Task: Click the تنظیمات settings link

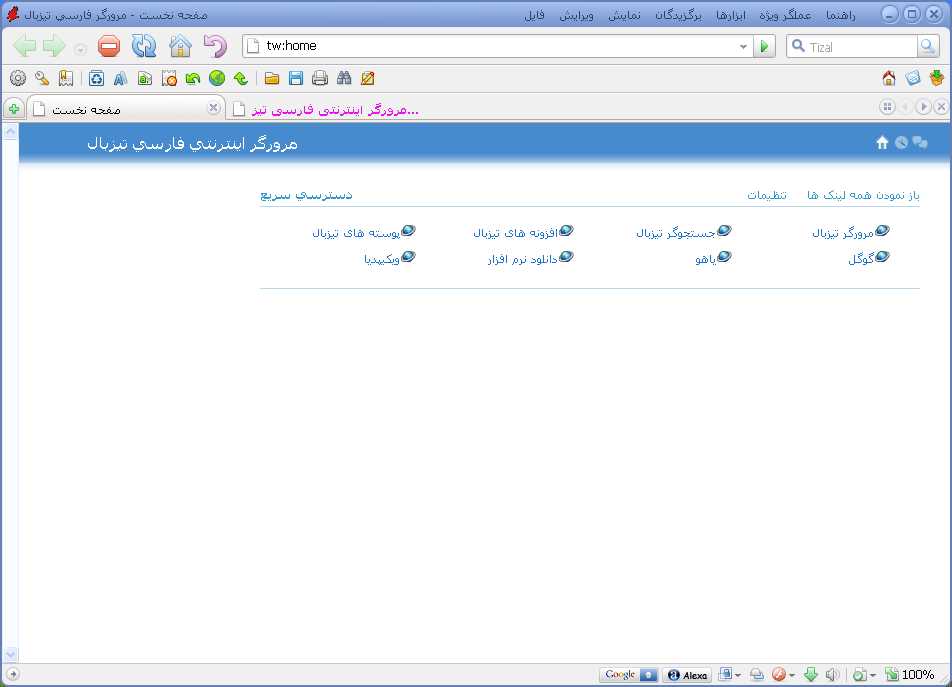Action: (767, 195)
